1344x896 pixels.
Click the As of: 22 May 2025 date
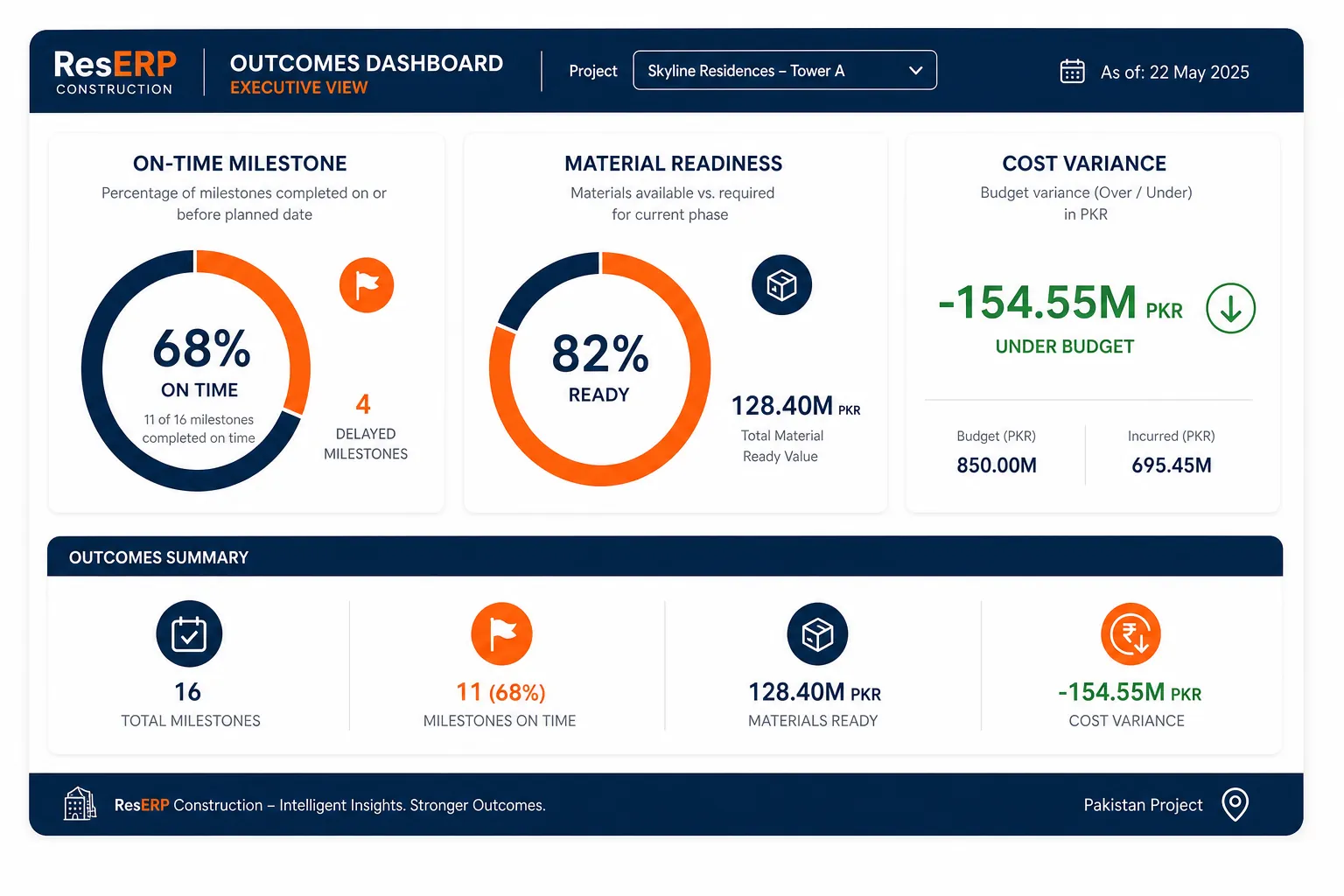[1174, 72]
